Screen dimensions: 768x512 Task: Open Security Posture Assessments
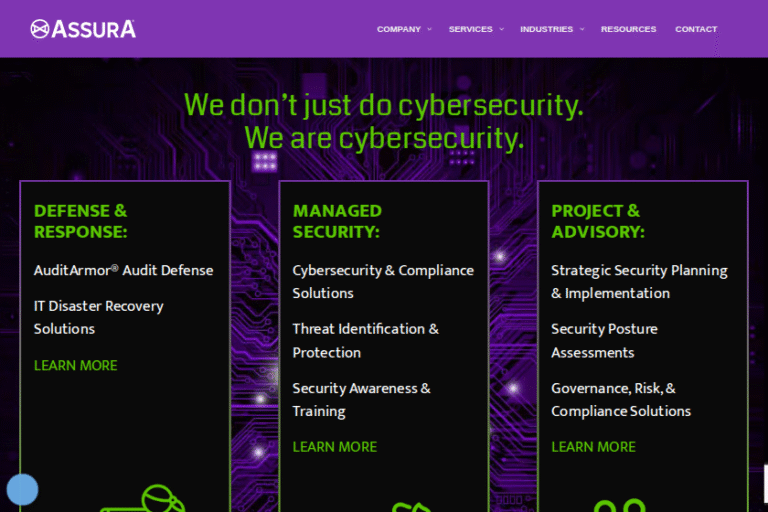(x=604, y=340)
